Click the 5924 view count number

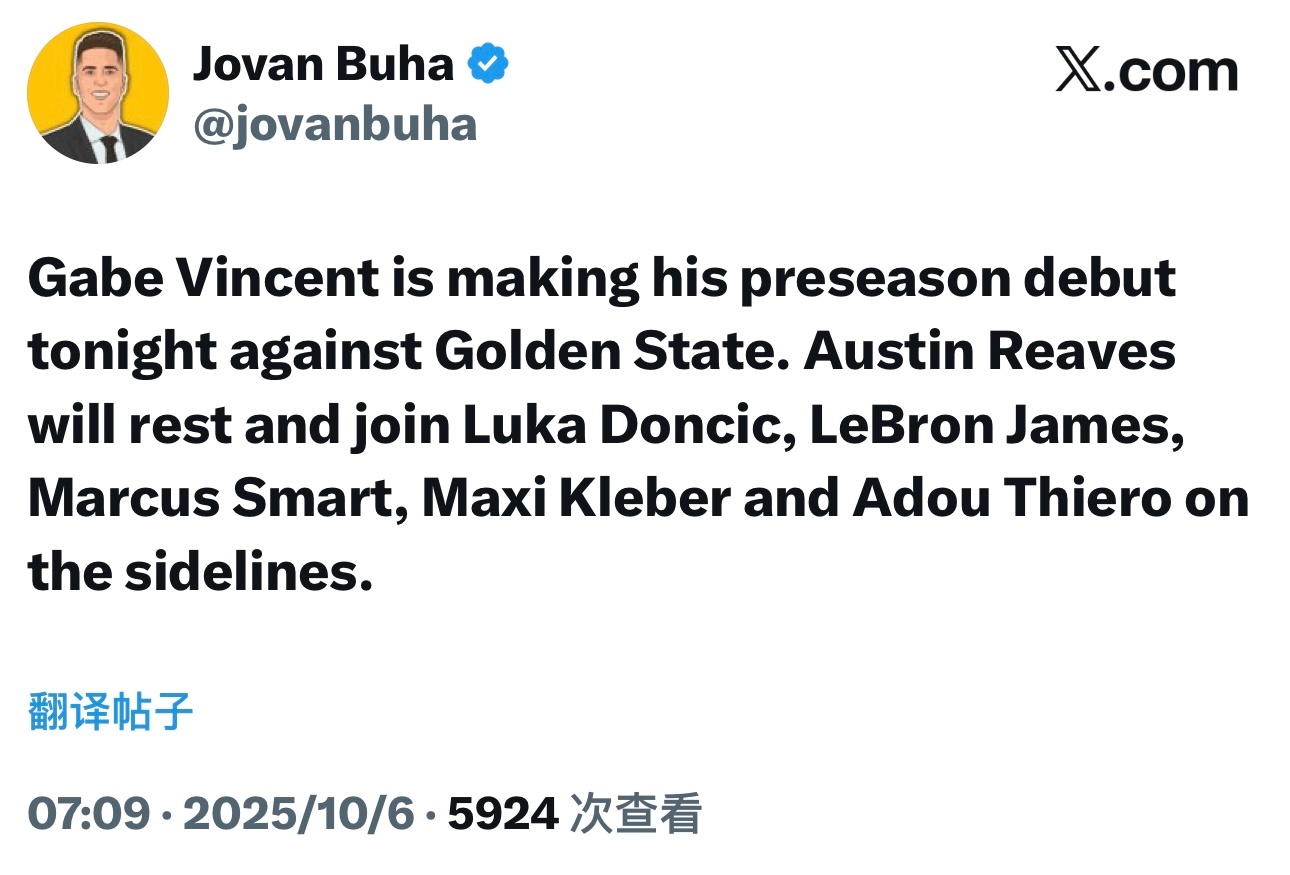(503, 814)
